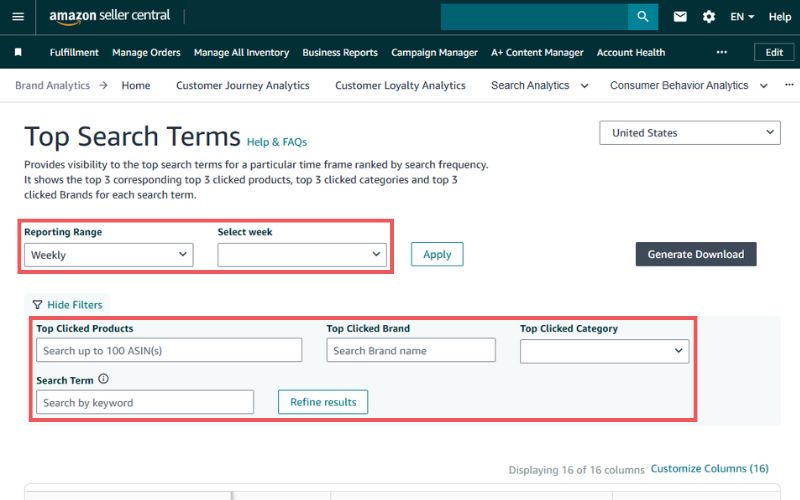Expand the Search Analytics dropdown

[x=539, y=85]
